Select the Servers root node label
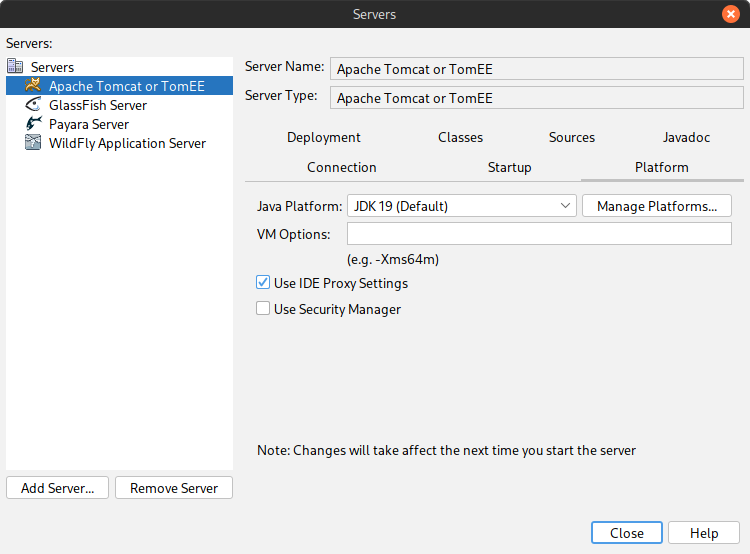The height and width of the screenshot is (554, 750). (52, 67)
